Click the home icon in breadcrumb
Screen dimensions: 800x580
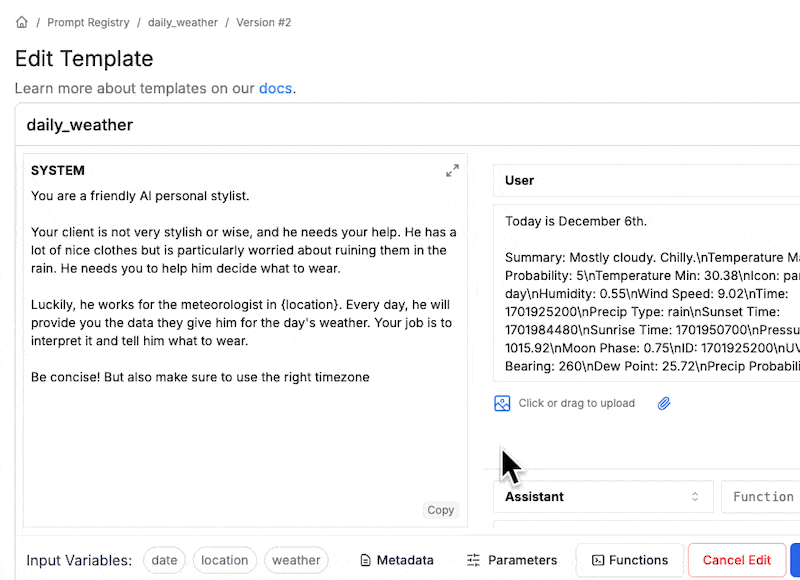(x=21, y=22)
